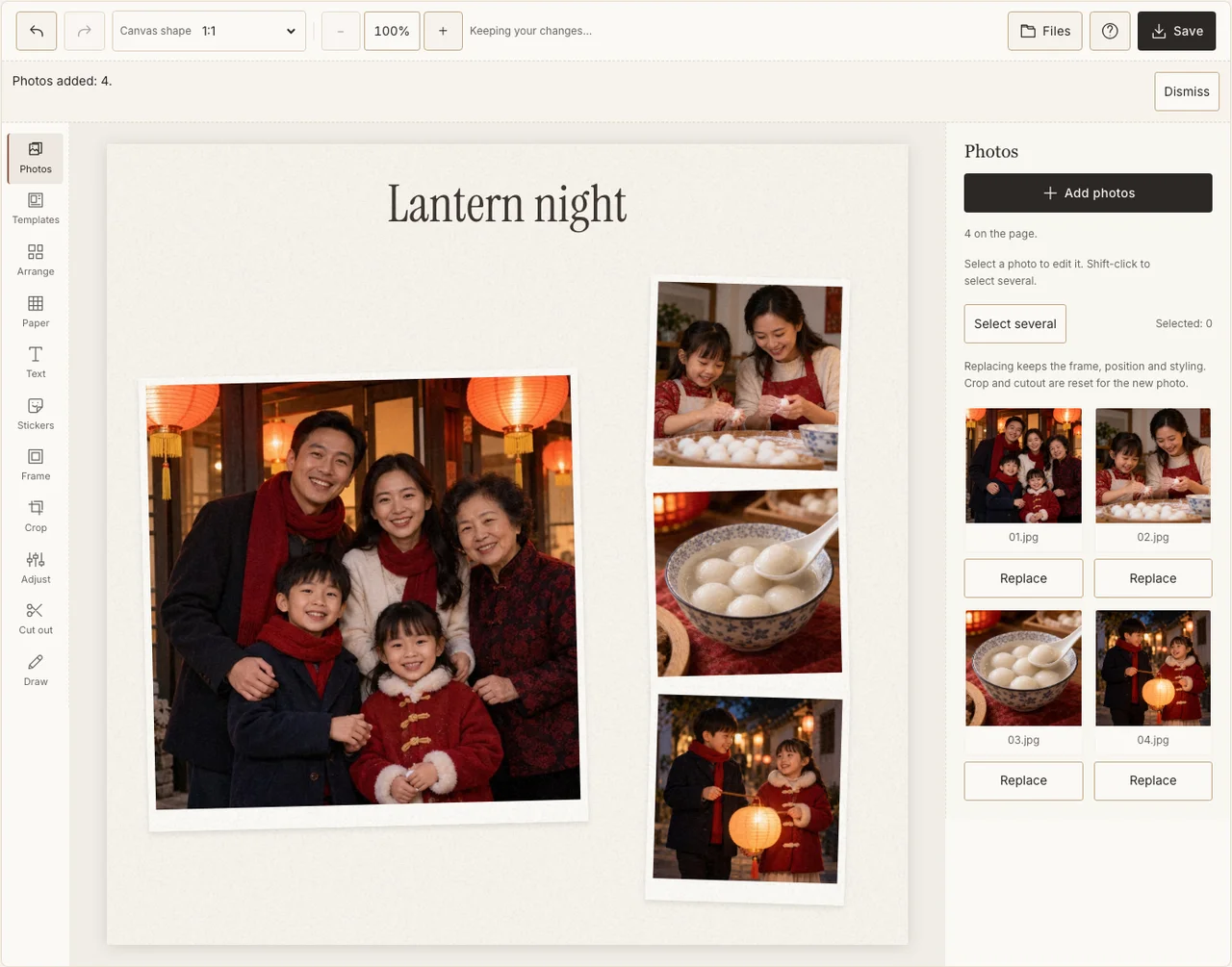Replace the 04.jpg photo
Image resolution: width=1232 pixels, height=967 pixels.
(1153, 780)
